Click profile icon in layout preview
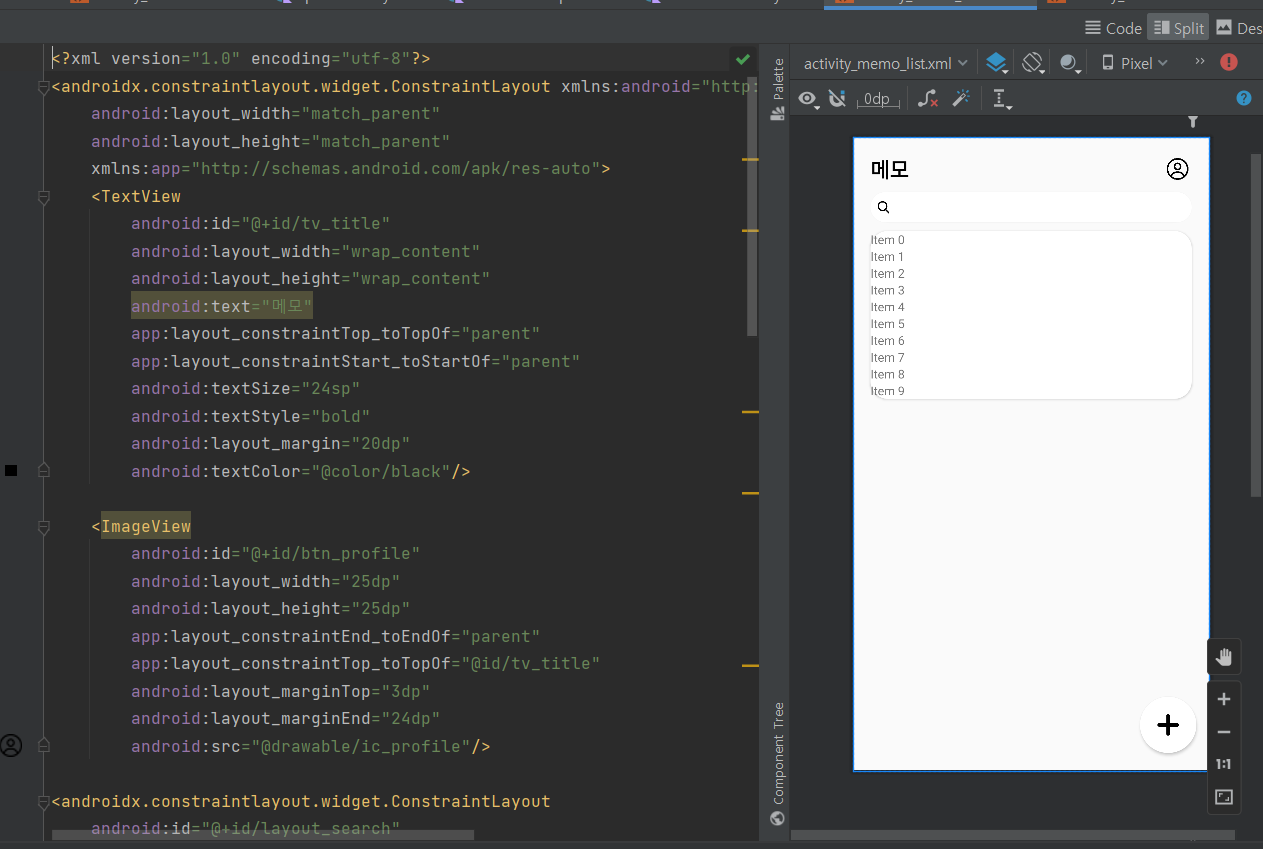Screen dimensions: 1263x849 [x=1178, y=169]
